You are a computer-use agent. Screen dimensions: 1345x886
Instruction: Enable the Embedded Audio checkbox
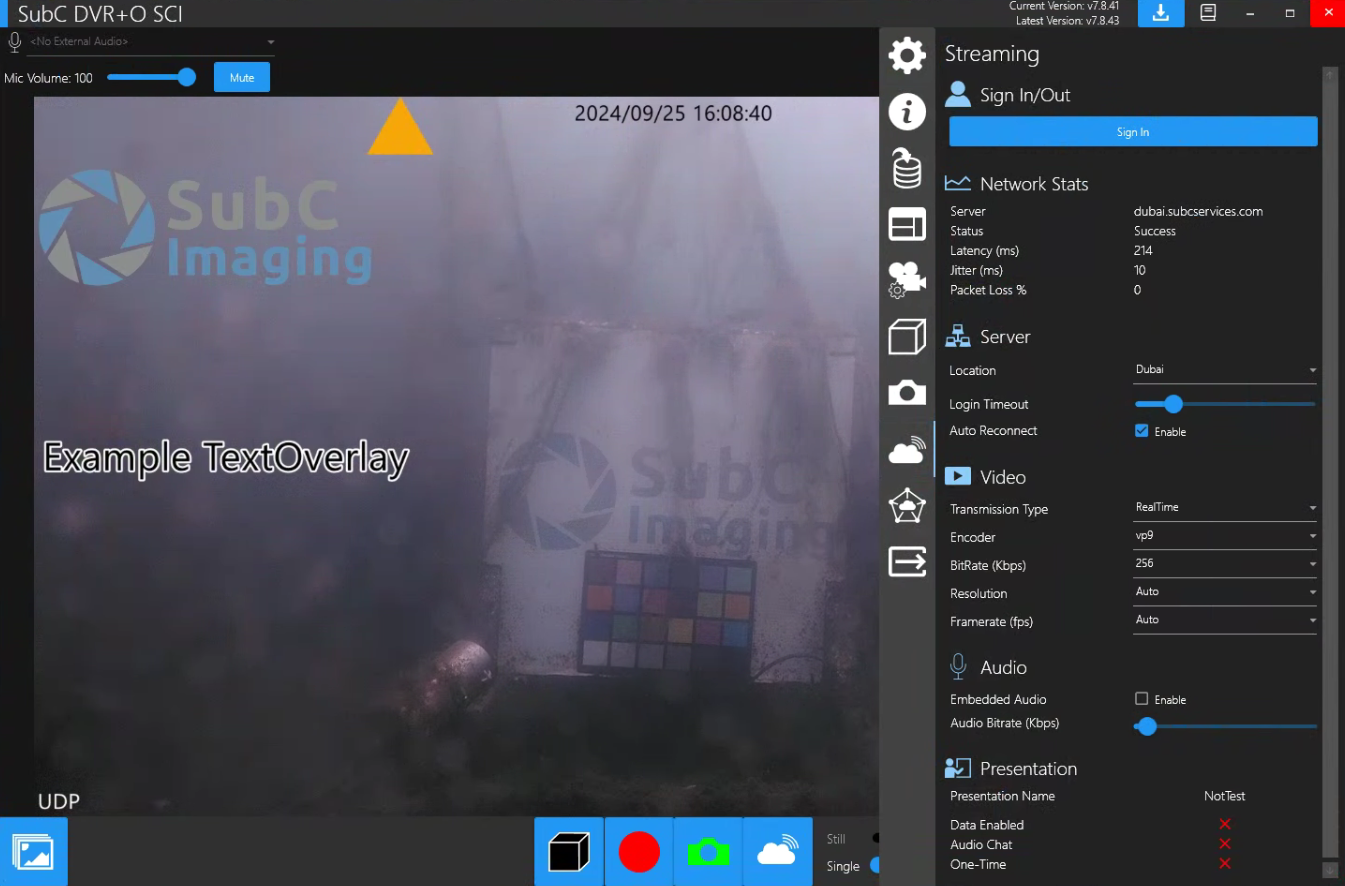click(x=1141, y=699)
